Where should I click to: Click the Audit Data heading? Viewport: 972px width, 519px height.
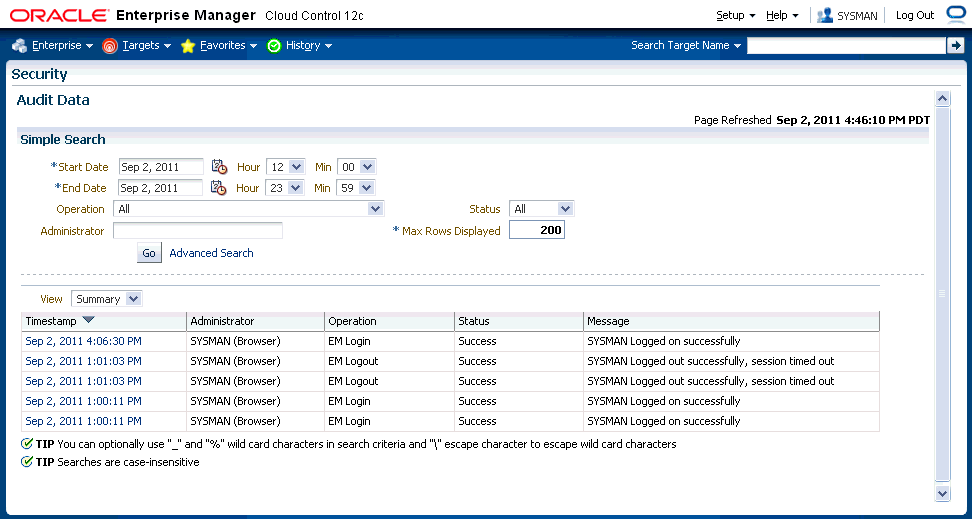[53, 100]
